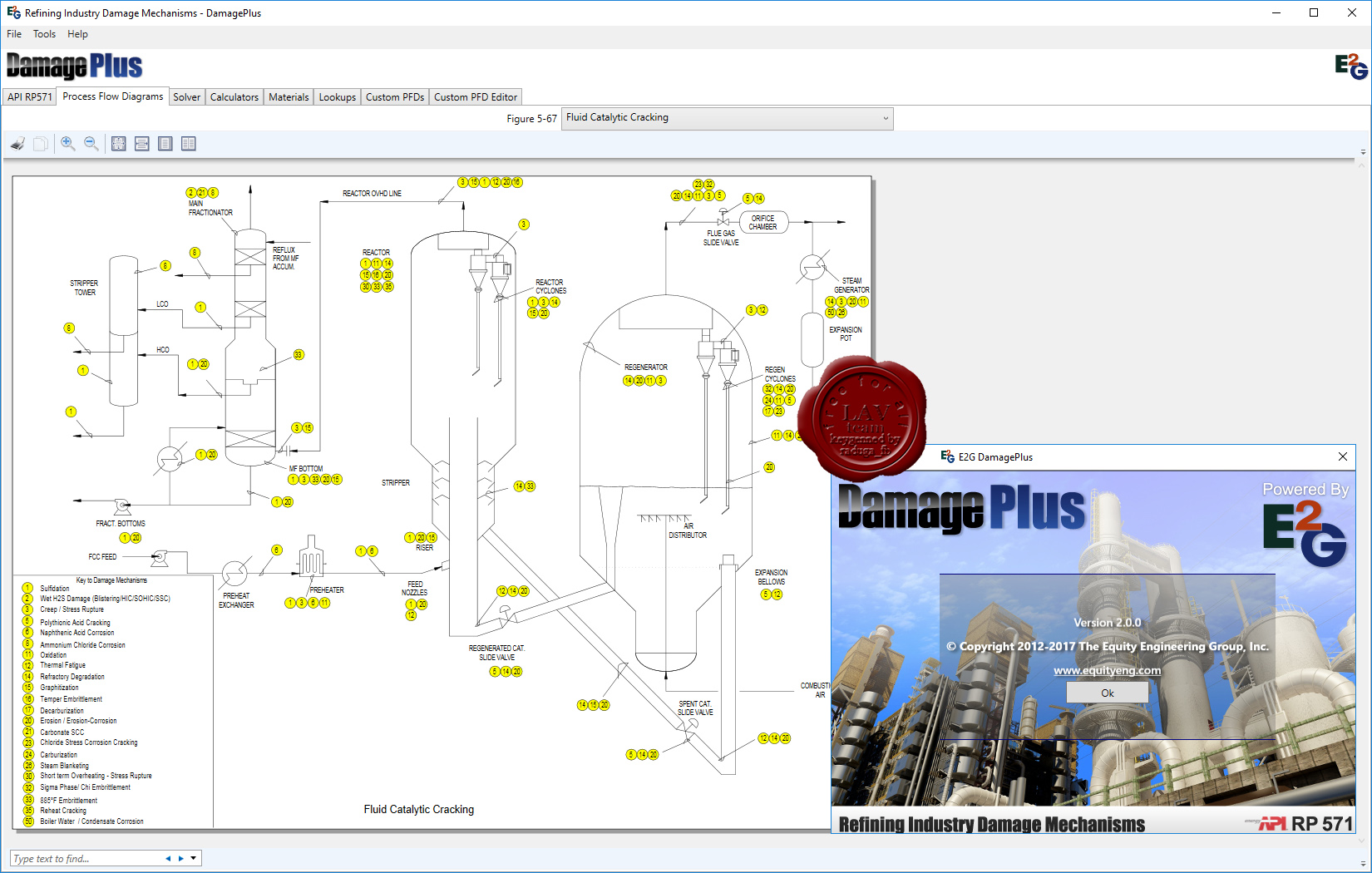
Task: Find previous match with the left arrow
Action: [x=168, y=859]
